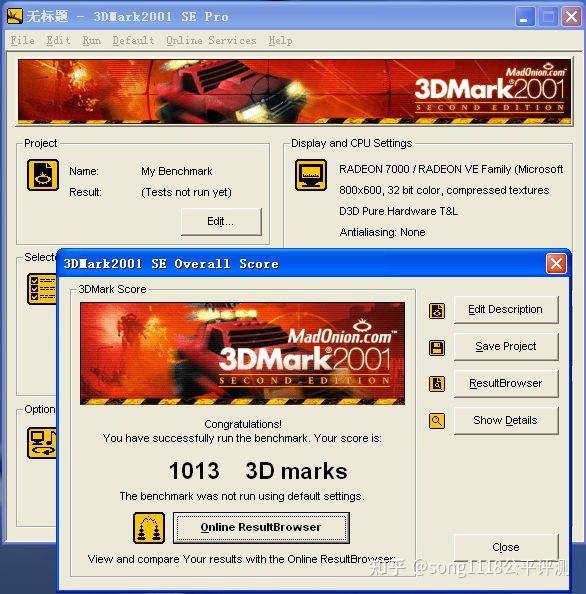Viewport: 586px width, 594px height.
Task: Click the Display settings monitor icon
Action: [311, 175]
